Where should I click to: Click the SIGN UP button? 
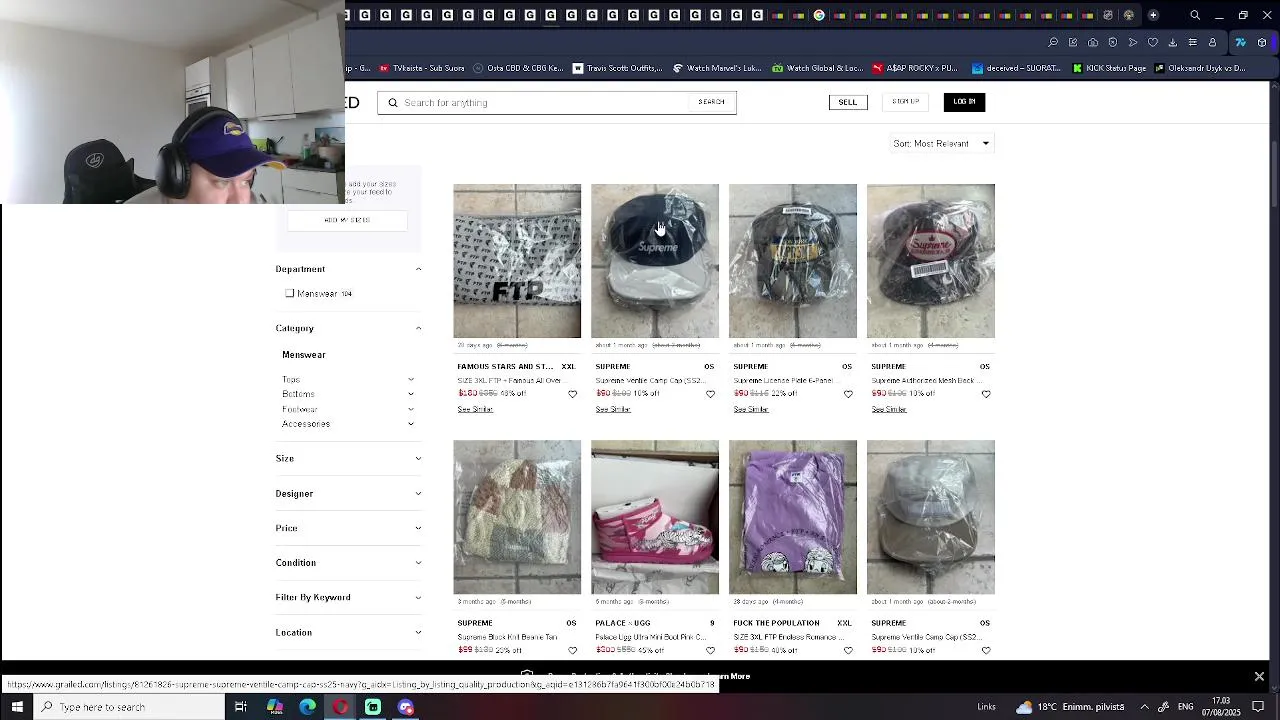click(906, 101)
